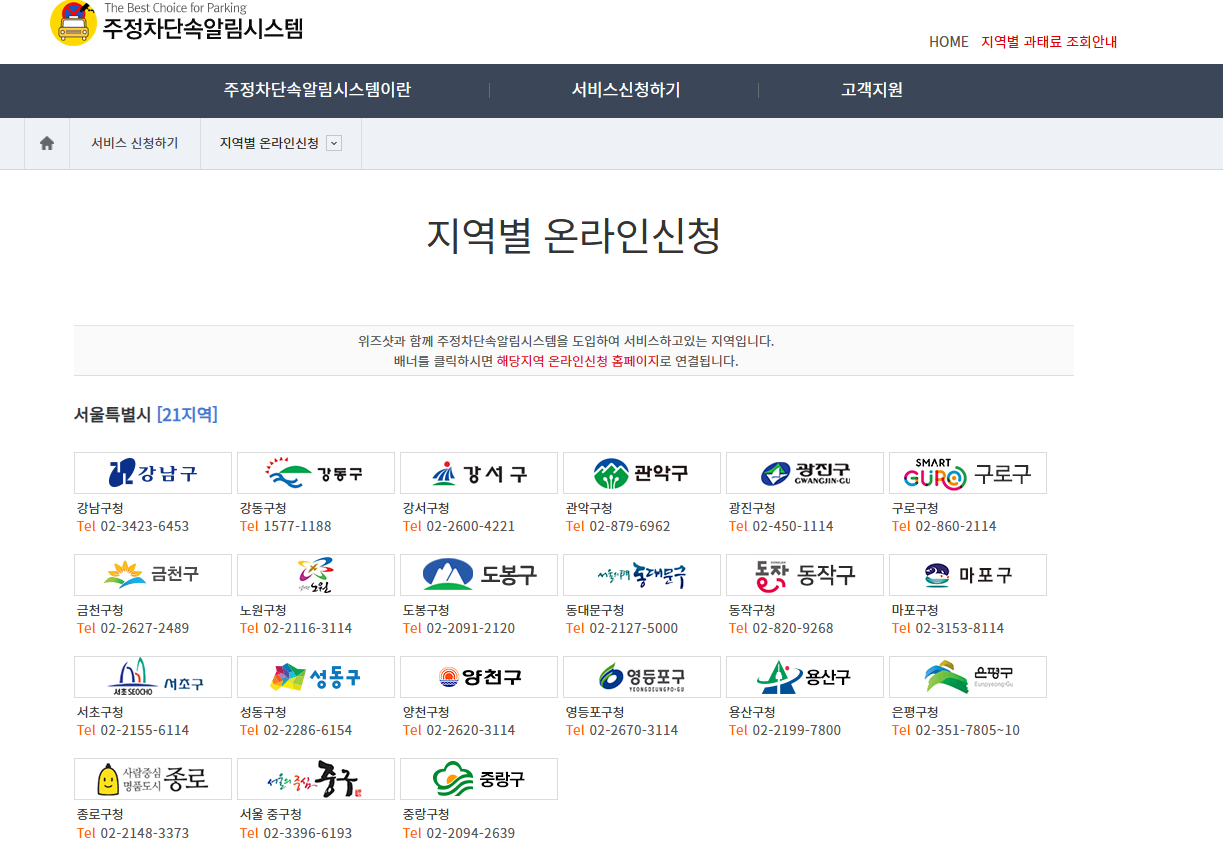This screenshot has height=866, width=1223.
Task: Click 강동구청 phone 1577-1188
Action: (x=297, y=526)
